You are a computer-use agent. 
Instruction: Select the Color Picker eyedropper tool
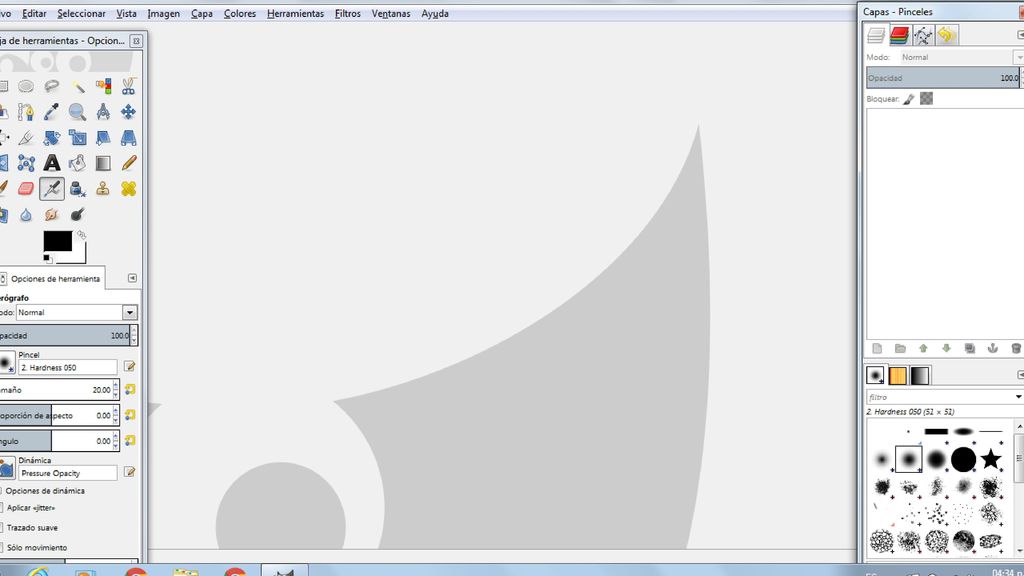pyautogui.click(x=52, y=112)
